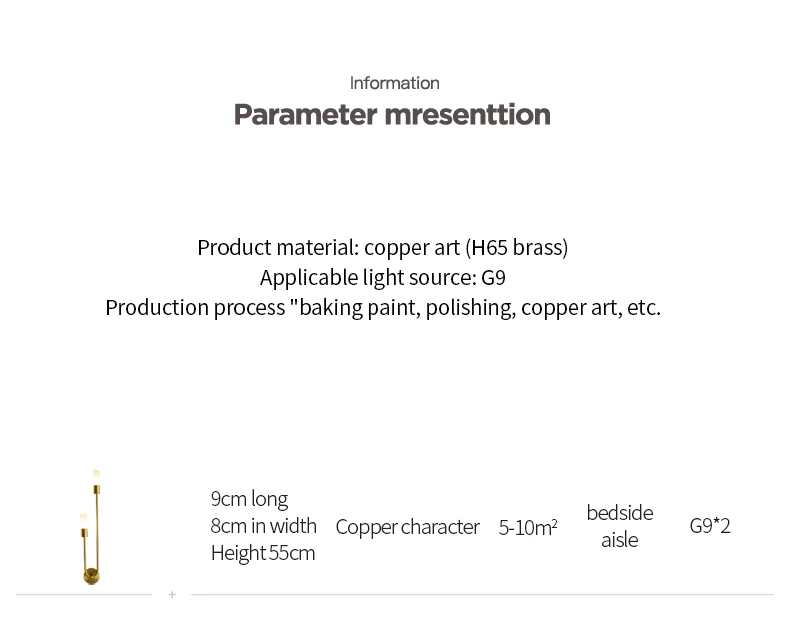Click the 'Production process' description line
790x642 pixels.
tap(382, 307)
